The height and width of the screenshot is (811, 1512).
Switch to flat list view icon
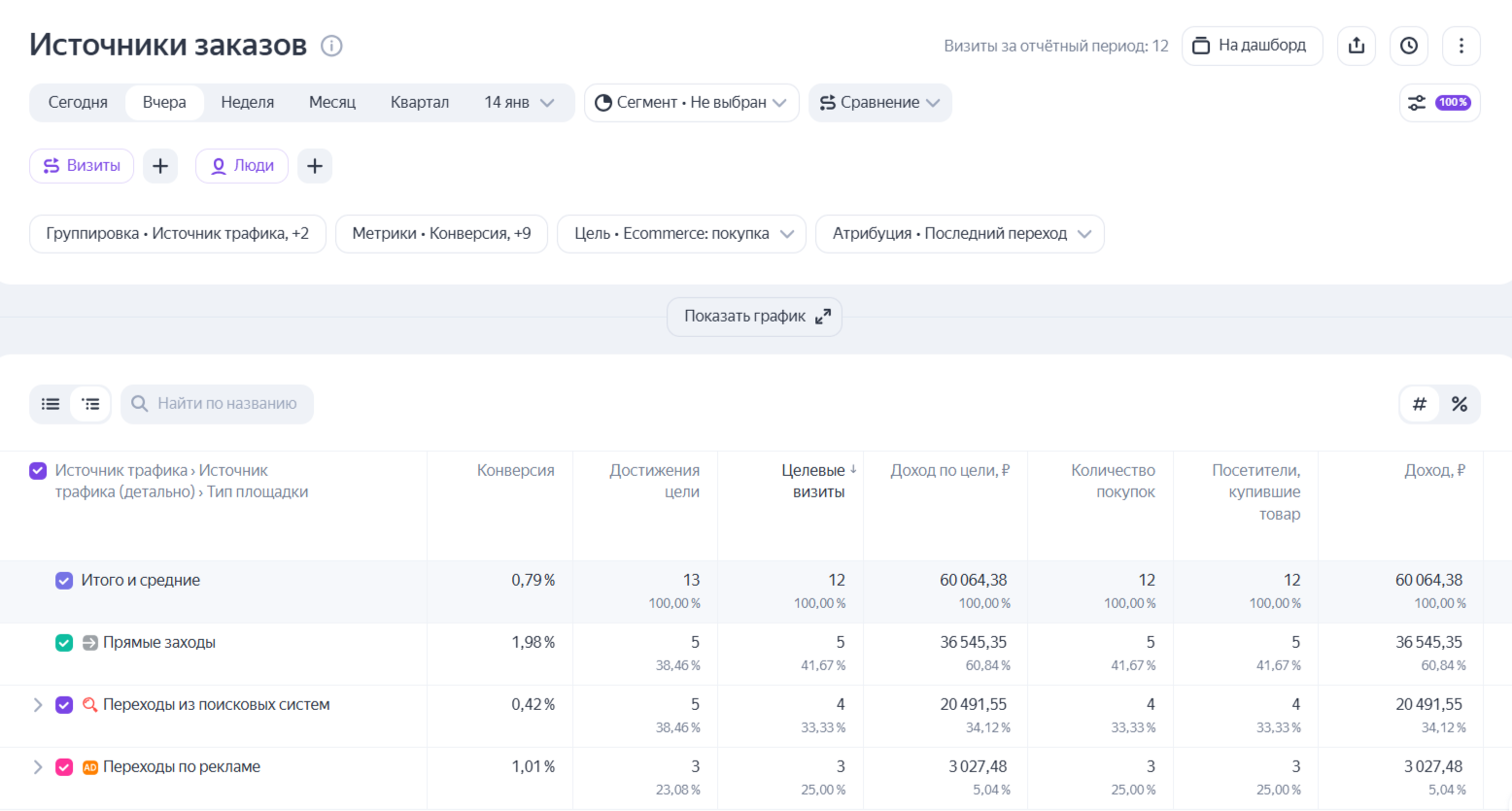pos(51,404)
